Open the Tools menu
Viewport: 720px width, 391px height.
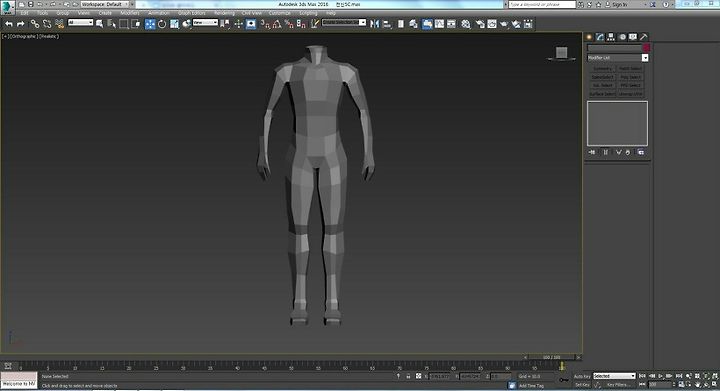click(x=43, y=13)
